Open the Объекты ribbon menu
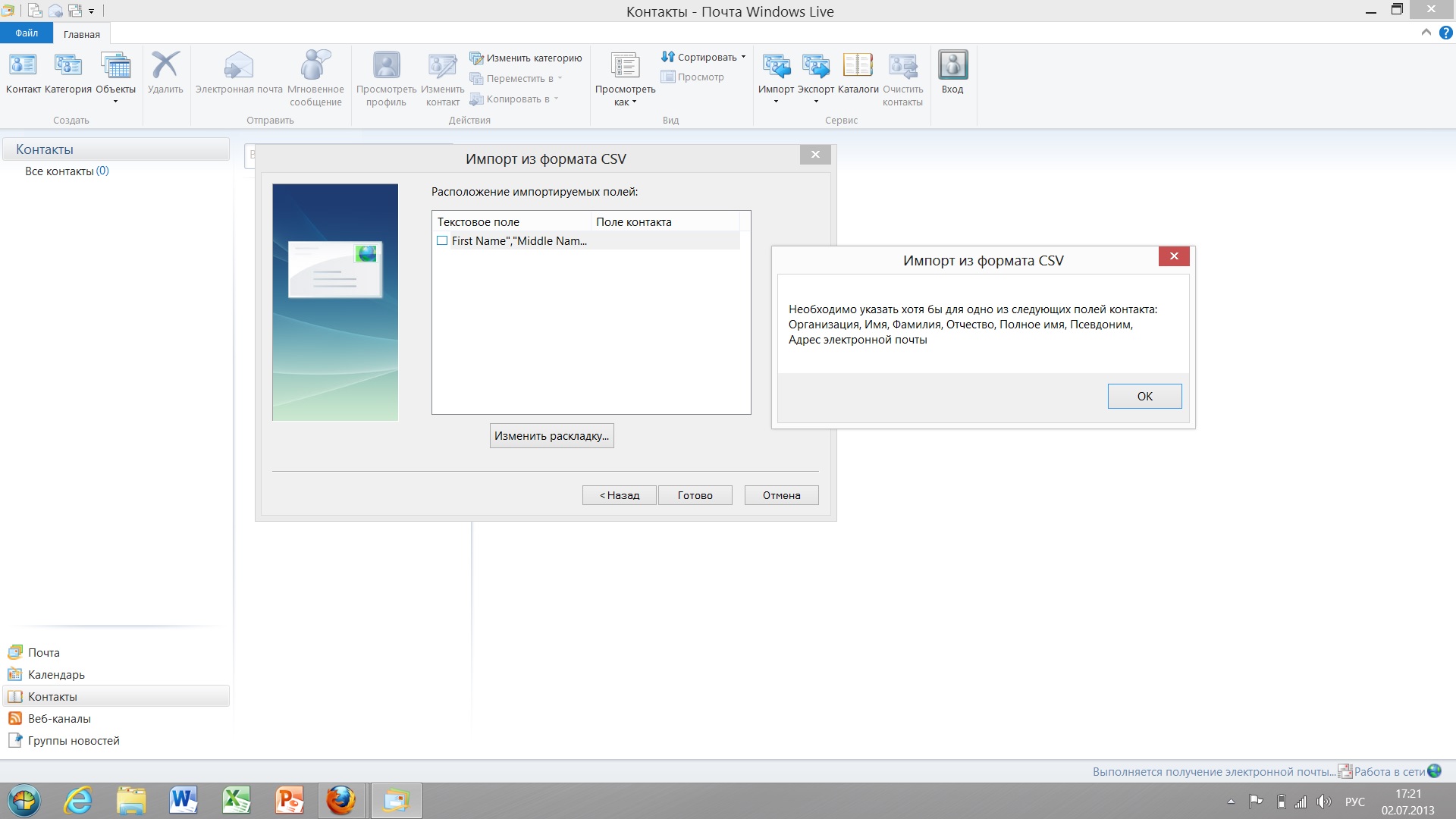This screenshot has width=1456, height=819. [x=115, y=77]
